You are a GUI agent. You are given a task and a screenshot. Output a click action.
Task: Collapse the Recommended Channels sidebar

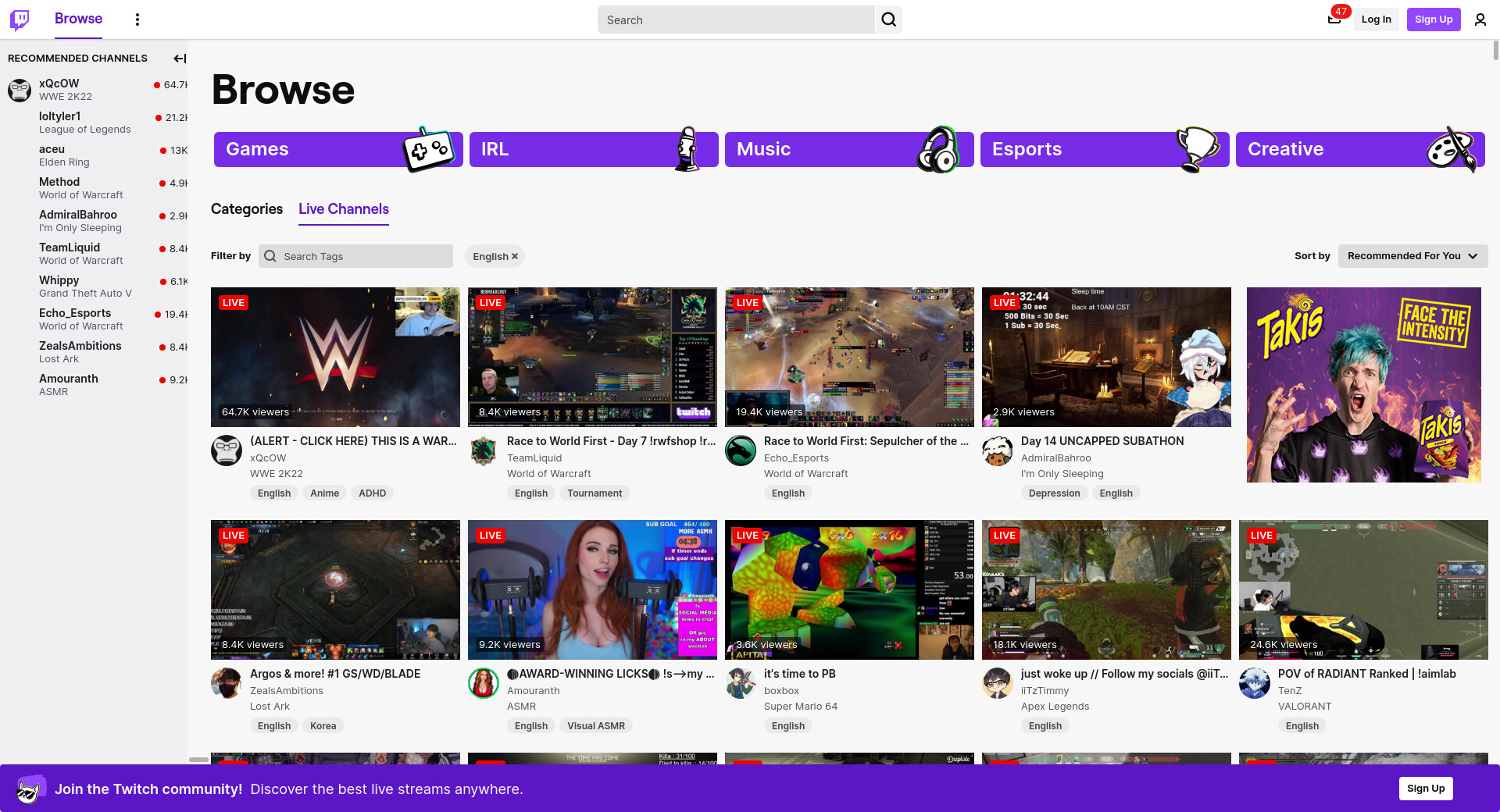pos(179,59)
